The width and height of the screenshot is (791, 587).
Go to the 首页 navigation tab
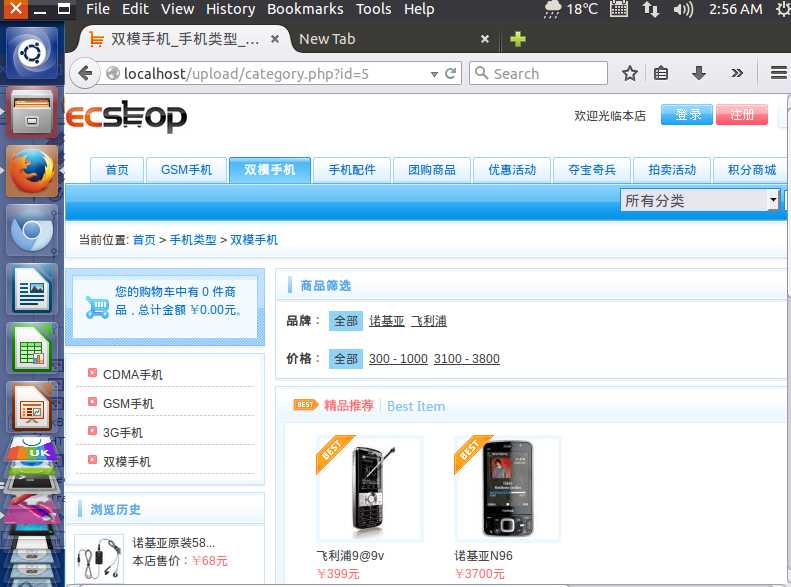tap(117, 170)
